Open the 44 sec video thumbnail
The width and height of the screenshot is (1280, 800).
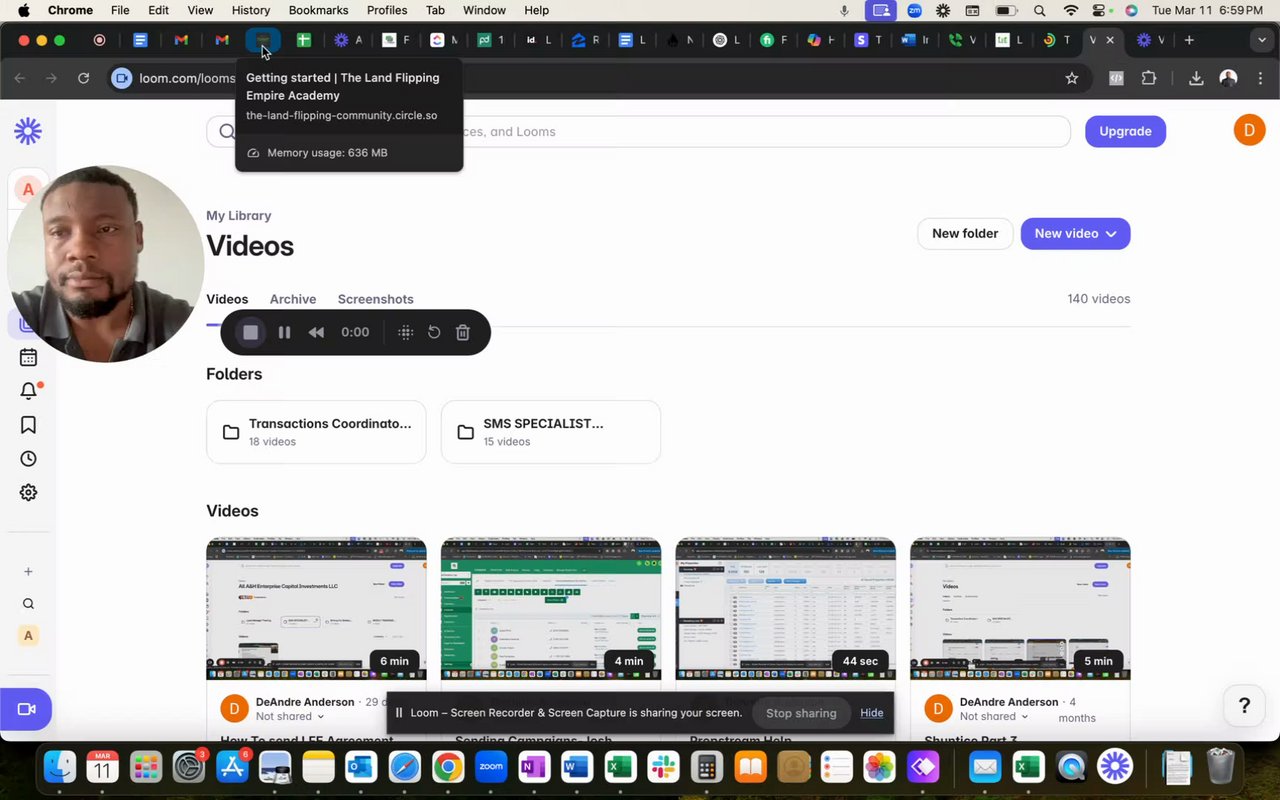click(x=785, y=609)
